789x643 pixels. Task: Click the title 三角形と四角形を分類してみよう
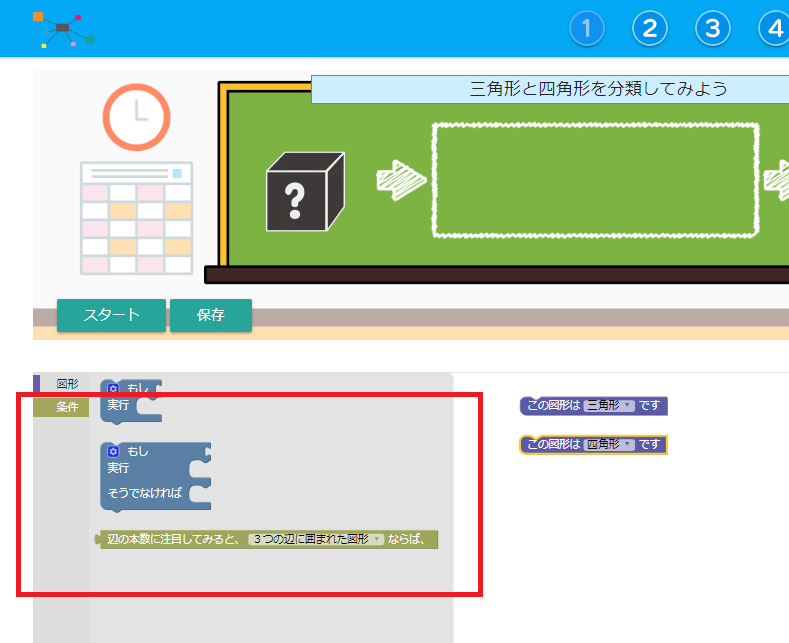click(599, 89)
